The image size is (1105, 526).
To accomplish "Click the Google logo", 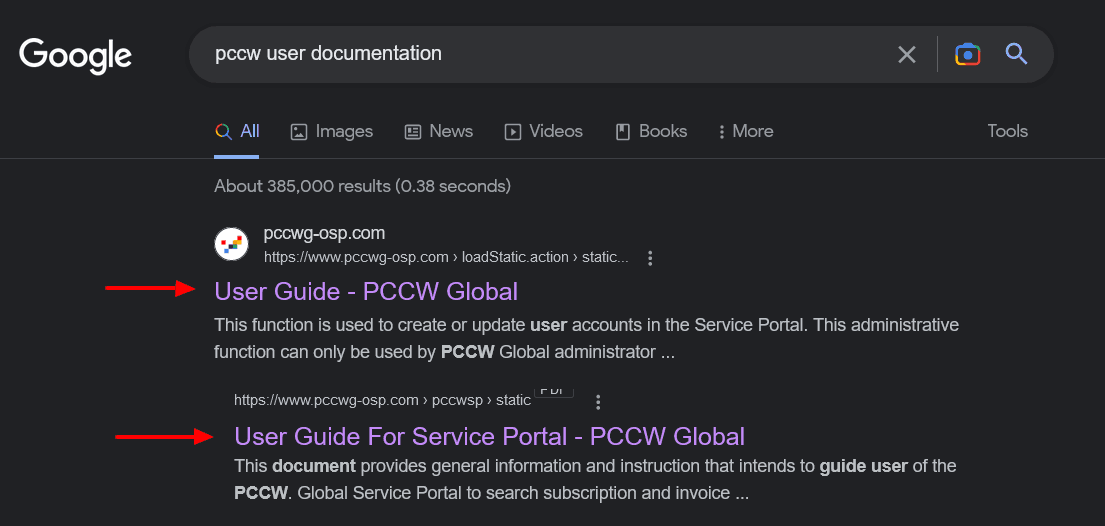I will pyautogui.click(x=75, y=54).
